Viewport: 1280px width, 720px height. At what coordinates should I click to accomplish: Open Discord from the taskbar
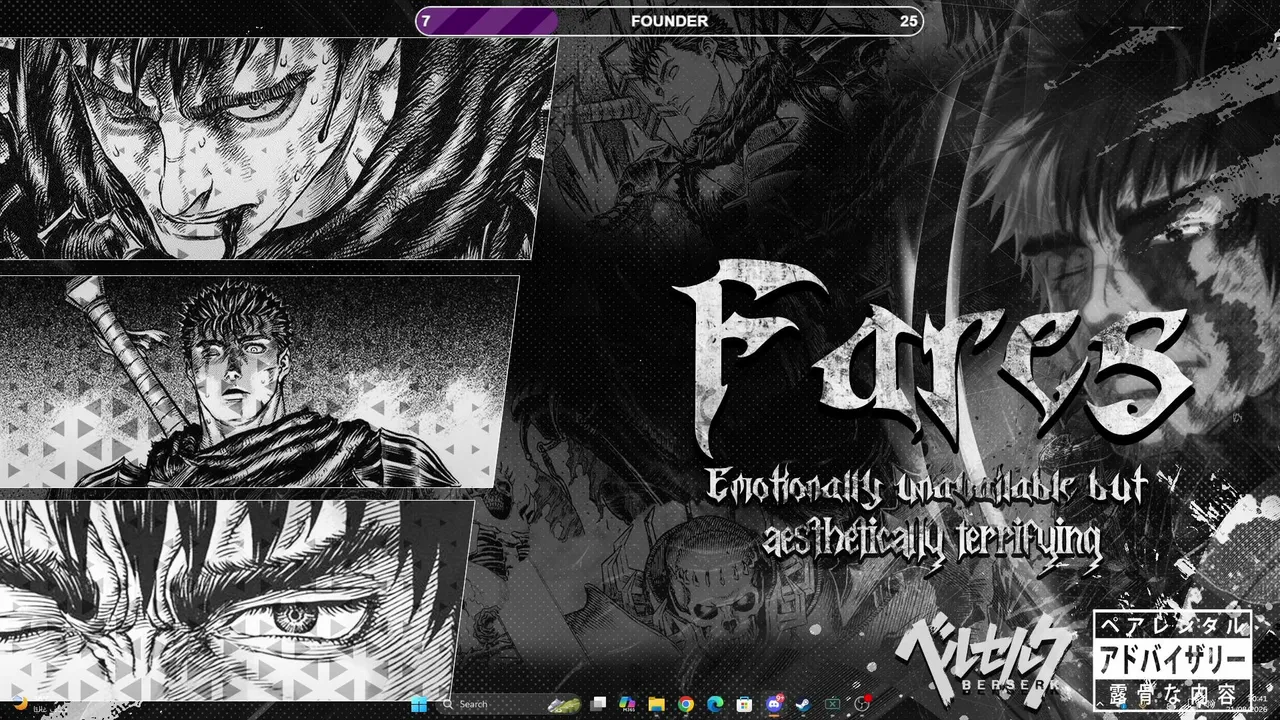773,704
